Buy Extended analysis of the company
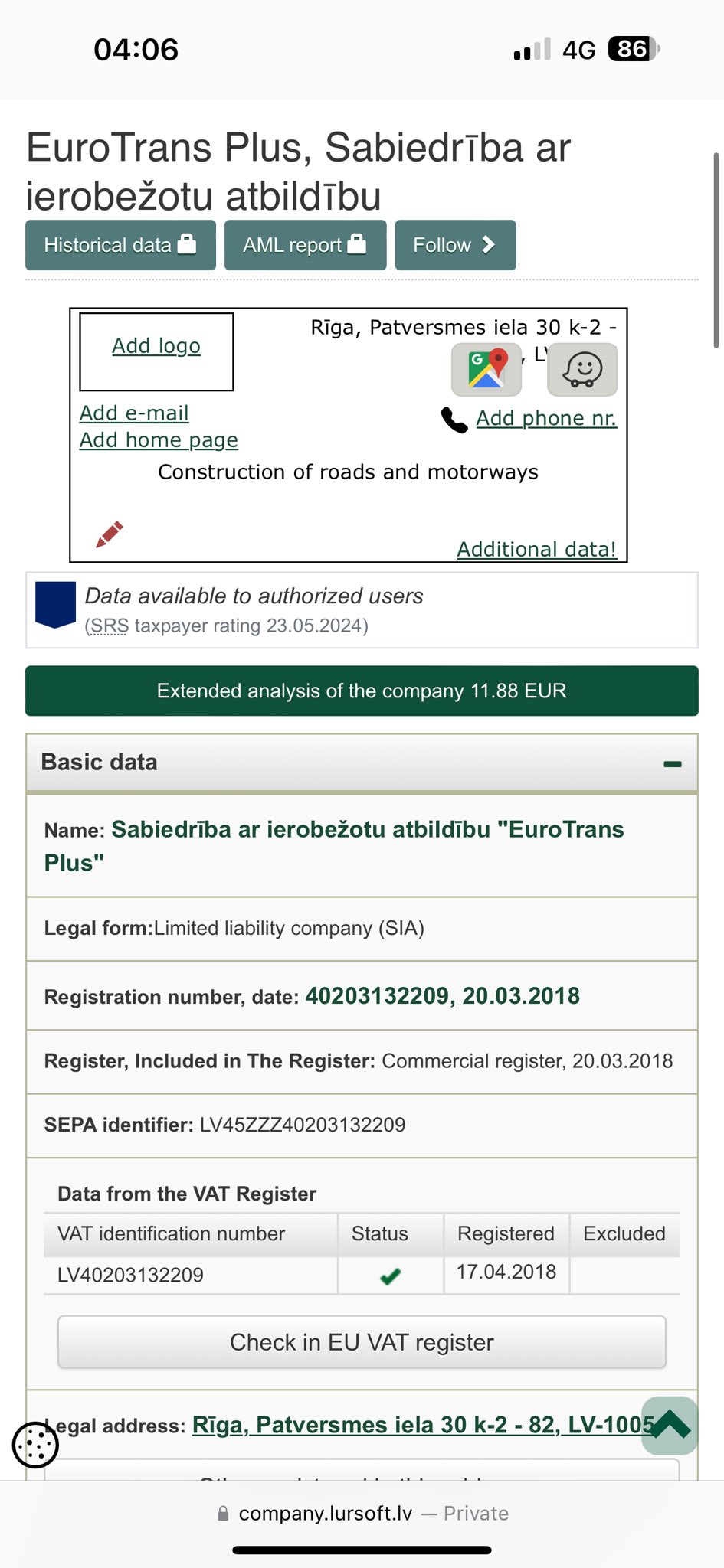The width and height of the screenshot is (724, 1568). 362,691
